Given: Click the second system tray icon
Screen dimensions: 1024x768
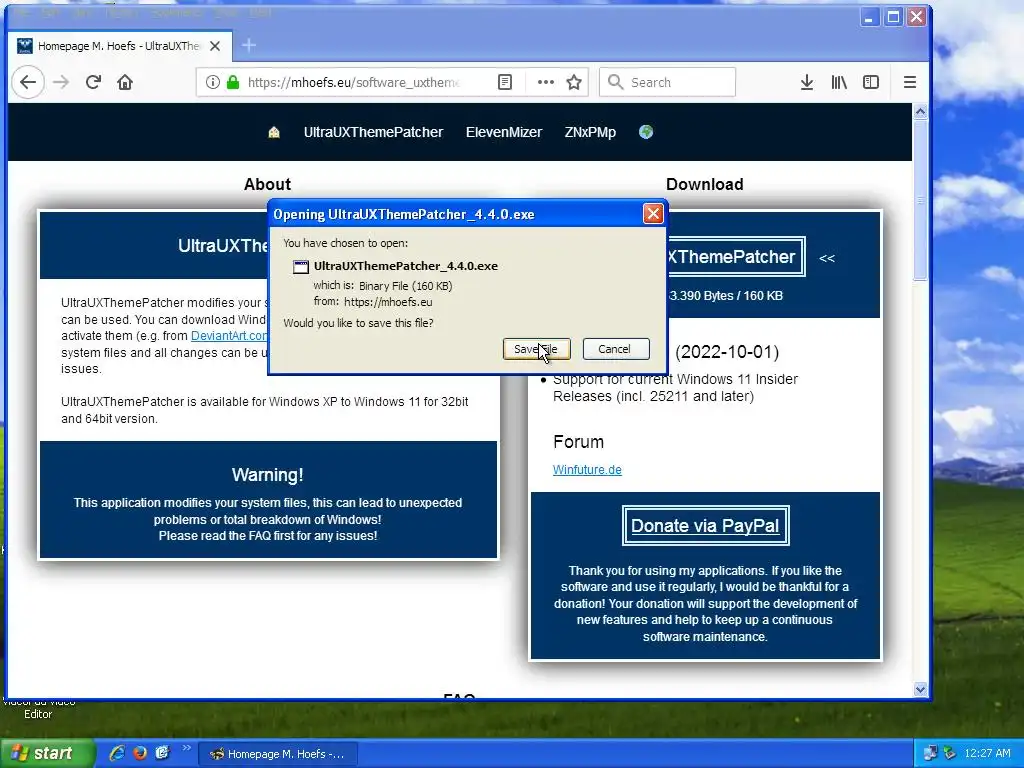Looking at the screenshot, I should 950,753.
